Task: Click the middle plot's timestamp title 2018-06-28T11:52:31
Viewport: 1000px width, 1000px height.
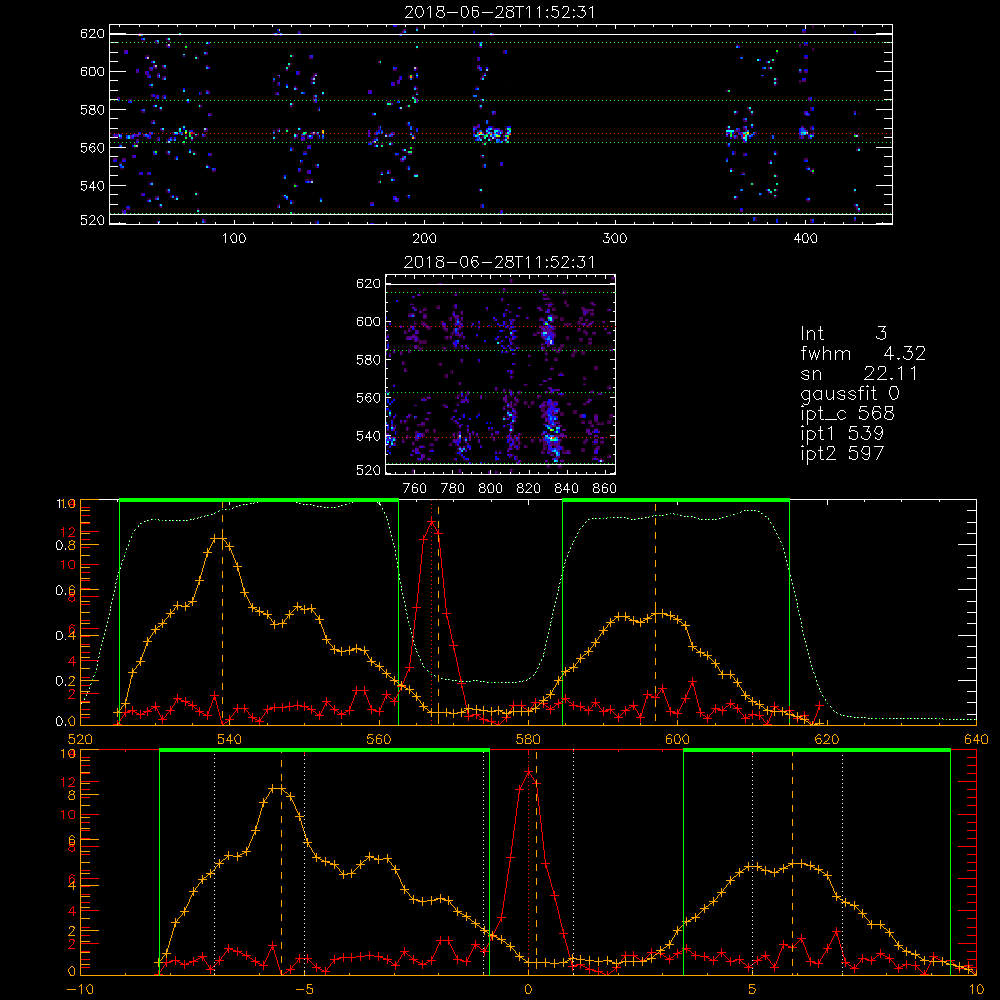Action: (x=500, y=262)
